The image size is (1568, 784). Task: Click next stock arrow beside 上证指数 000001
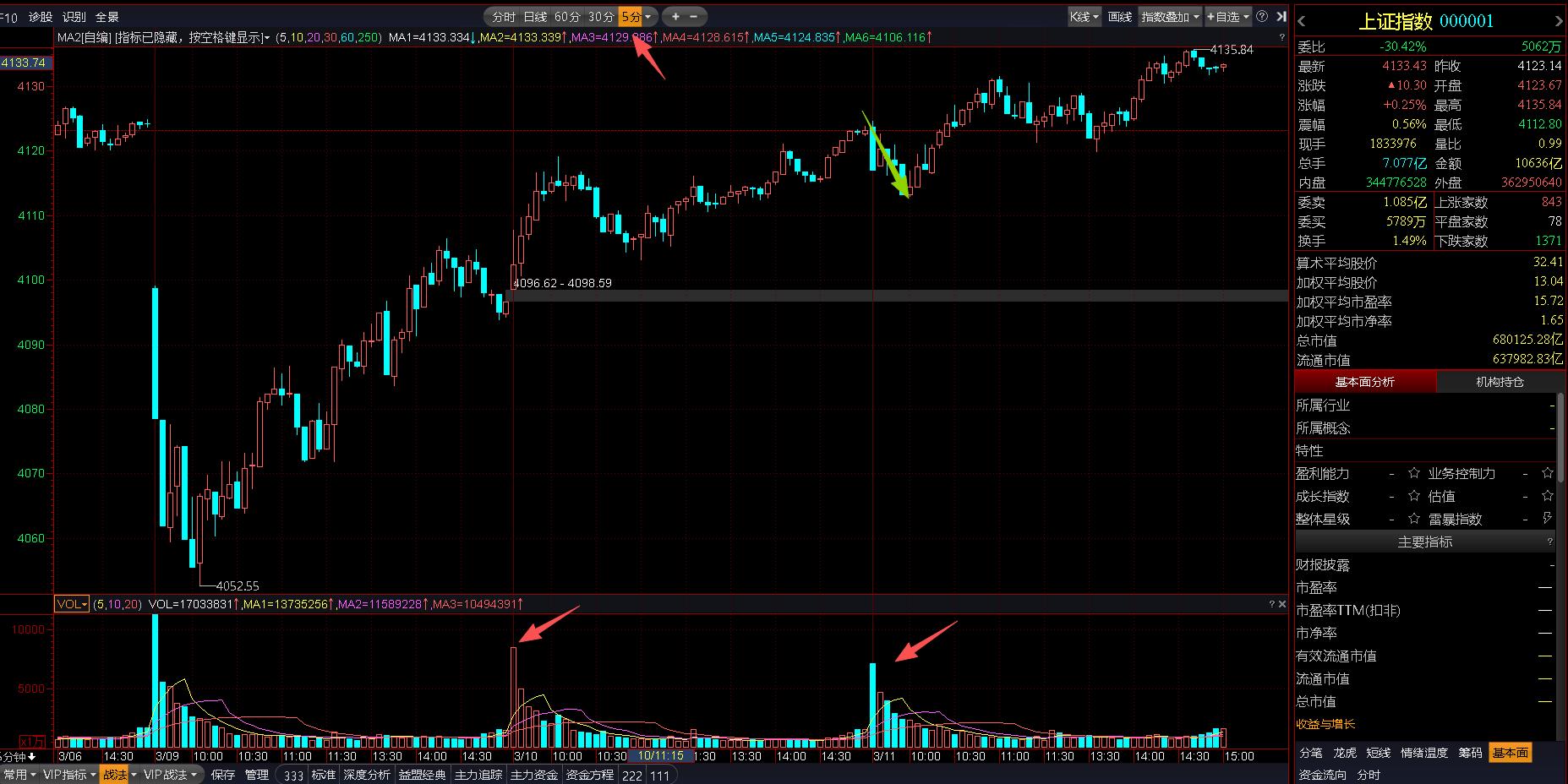point(1559,22)
